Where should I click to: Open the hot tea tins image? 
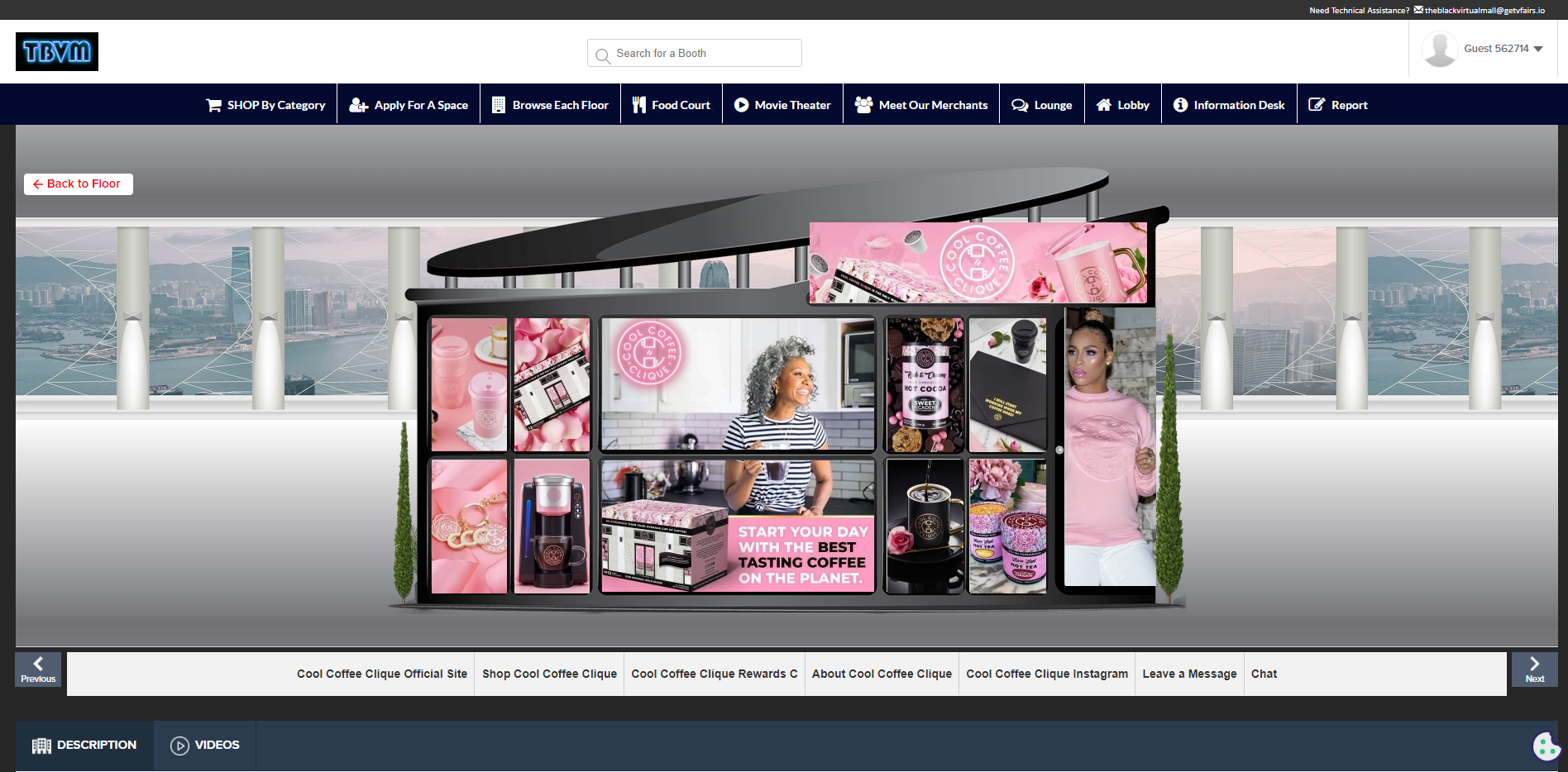(1007, 527)
